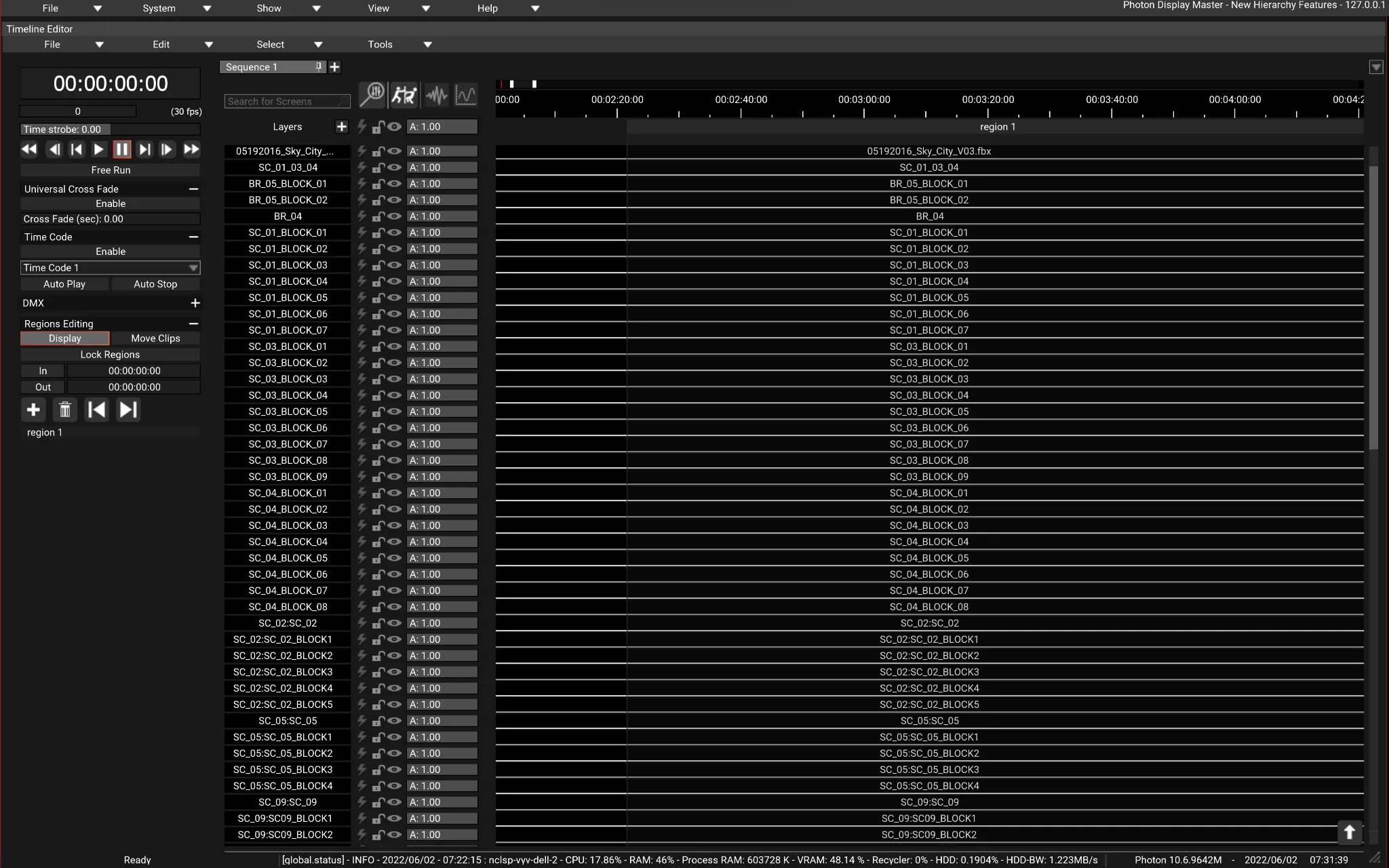
Task: Enable the Display regions editing mode
Action: (64, 338)
